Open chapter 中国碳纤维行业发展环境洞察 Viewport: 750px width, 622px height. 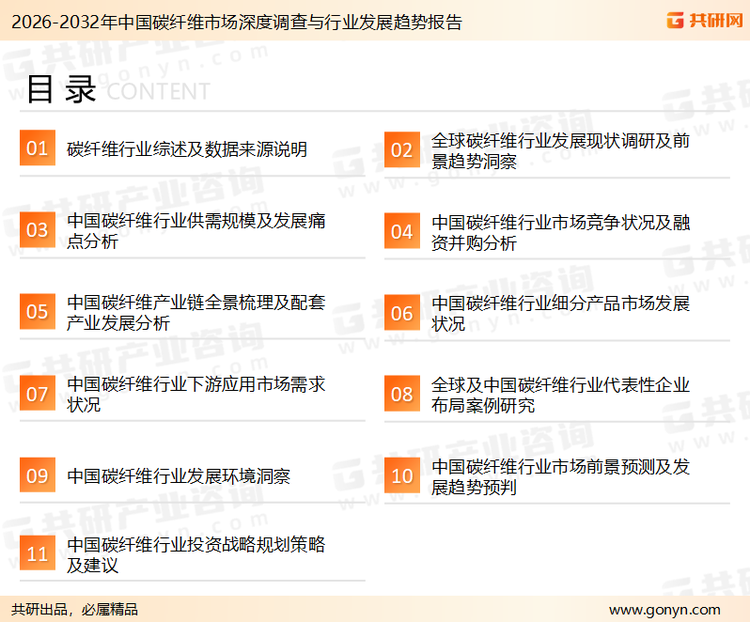tap(178, 476)
